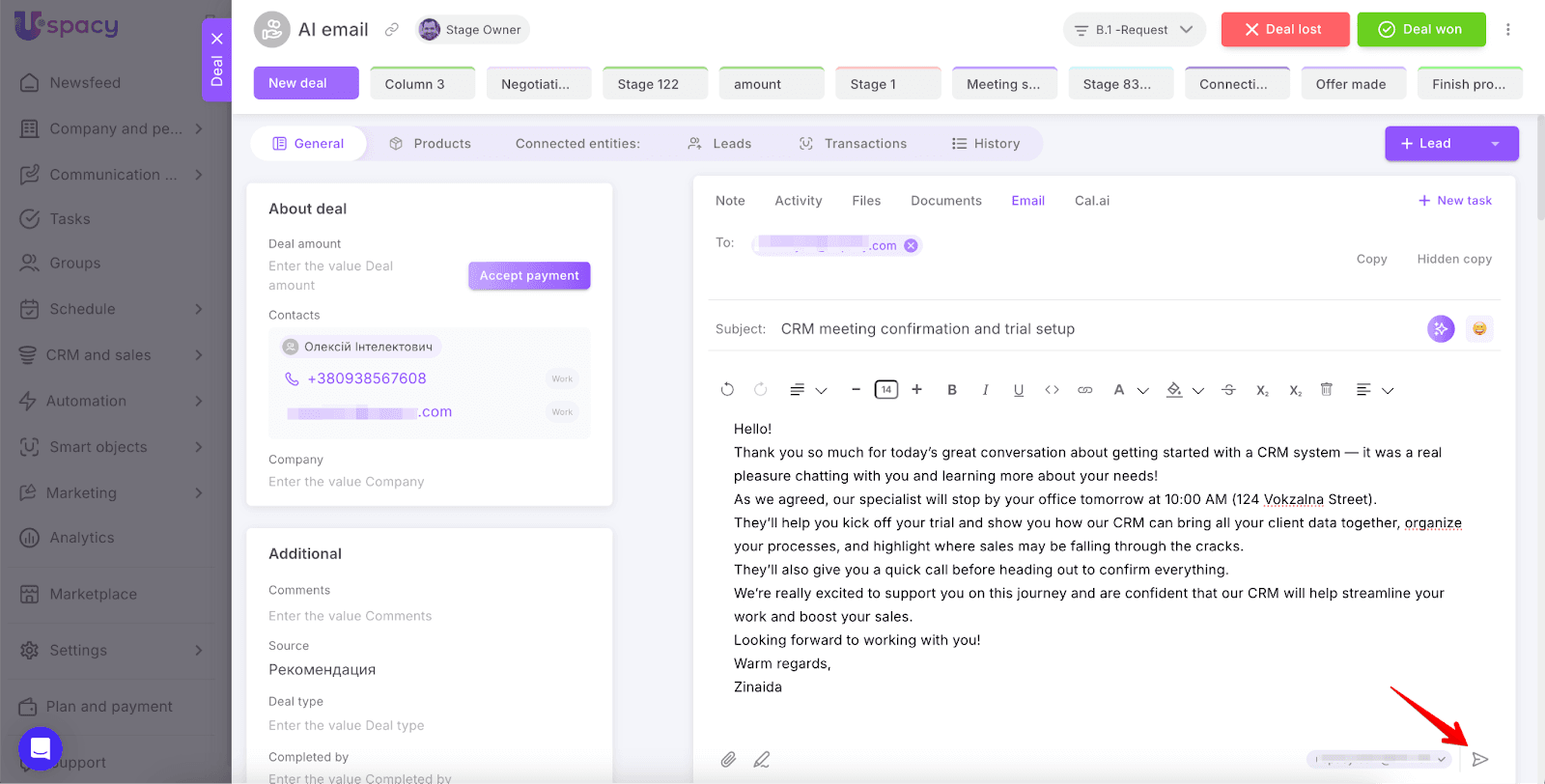Screen dimensions: 1545x784
Task: Toggle italic formatting in the email editor
Action: [x=985, y=390]
